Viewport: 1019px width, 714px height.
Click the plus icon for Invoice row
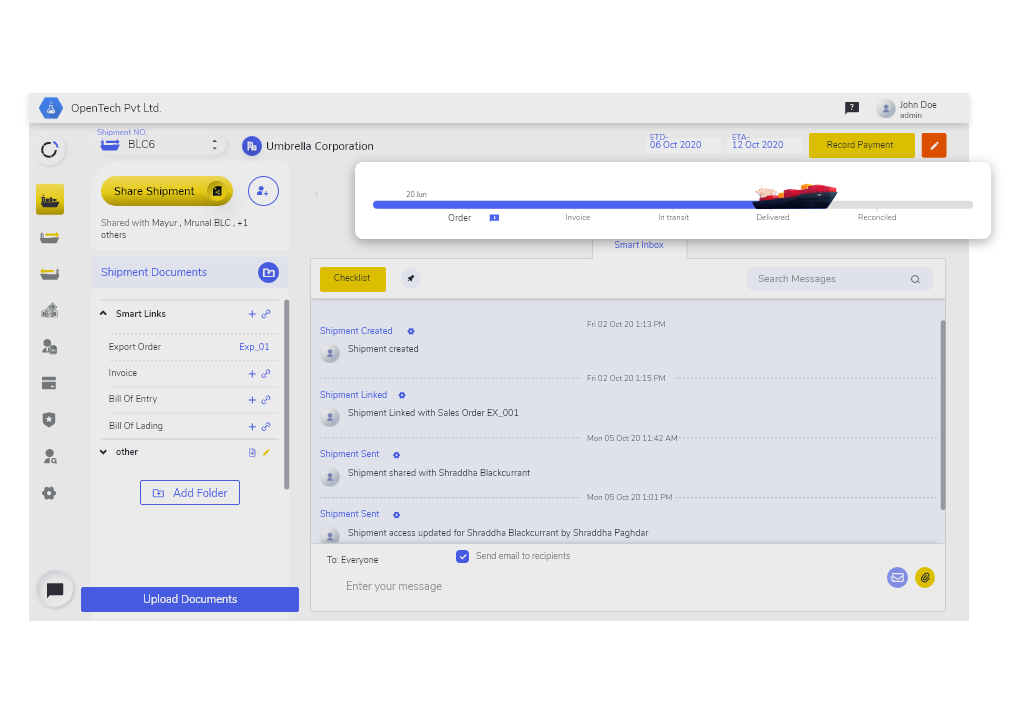[x=252, y=374]
